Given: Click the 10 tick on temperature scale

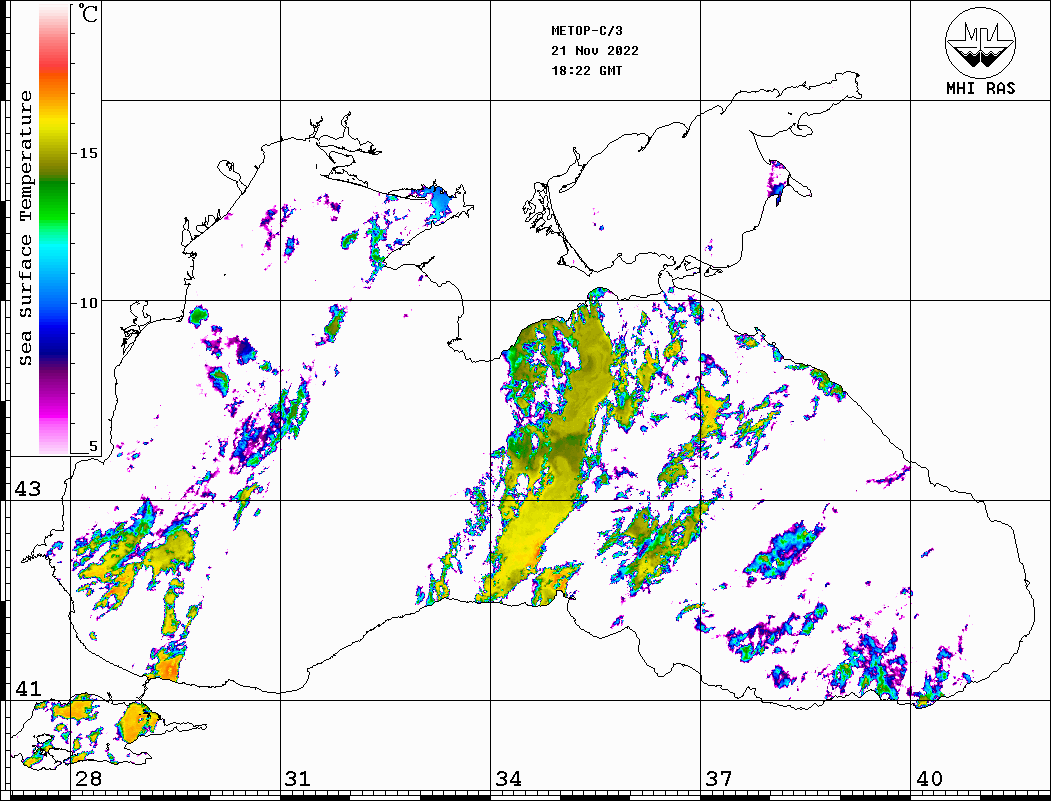Looking at the screenshot, I should coord(88,303).
